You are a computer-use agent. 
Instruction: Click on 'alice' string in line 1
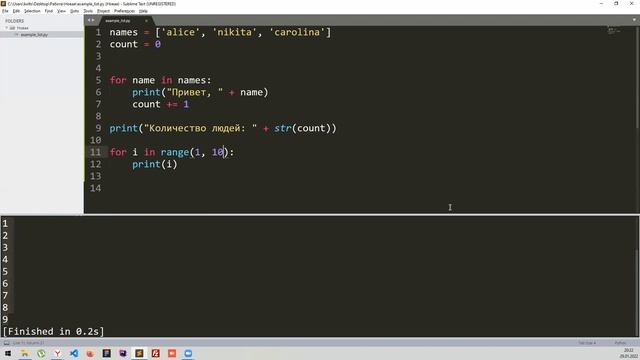tap(180, 32)
